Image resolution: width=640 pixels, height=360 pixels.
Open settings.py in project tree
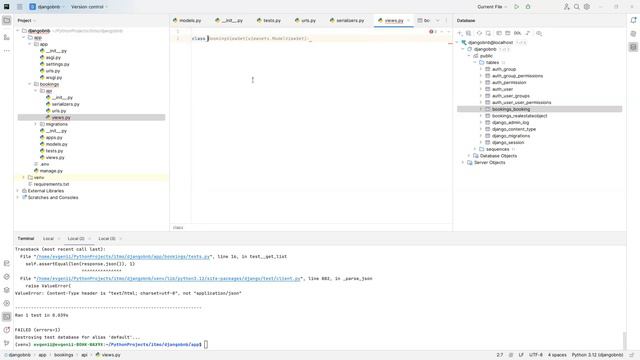tap(55, 64)
